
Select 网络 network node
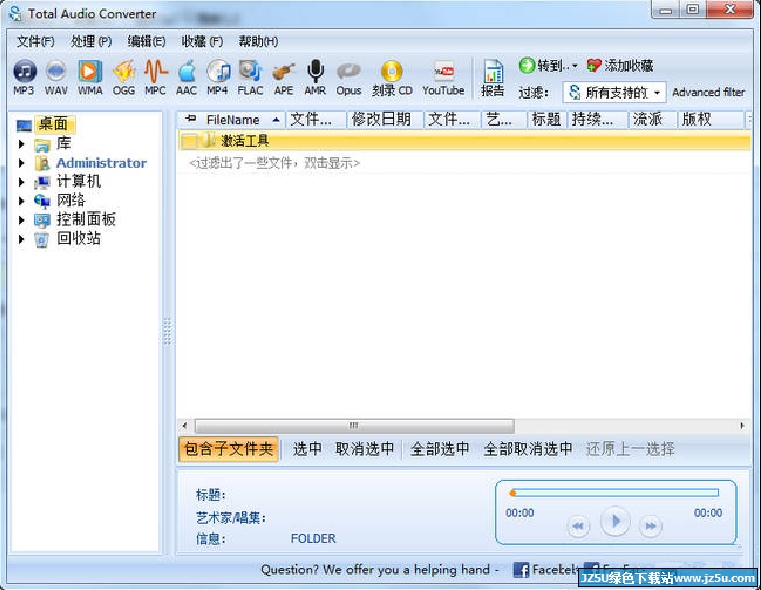click(x=71, y=200)
